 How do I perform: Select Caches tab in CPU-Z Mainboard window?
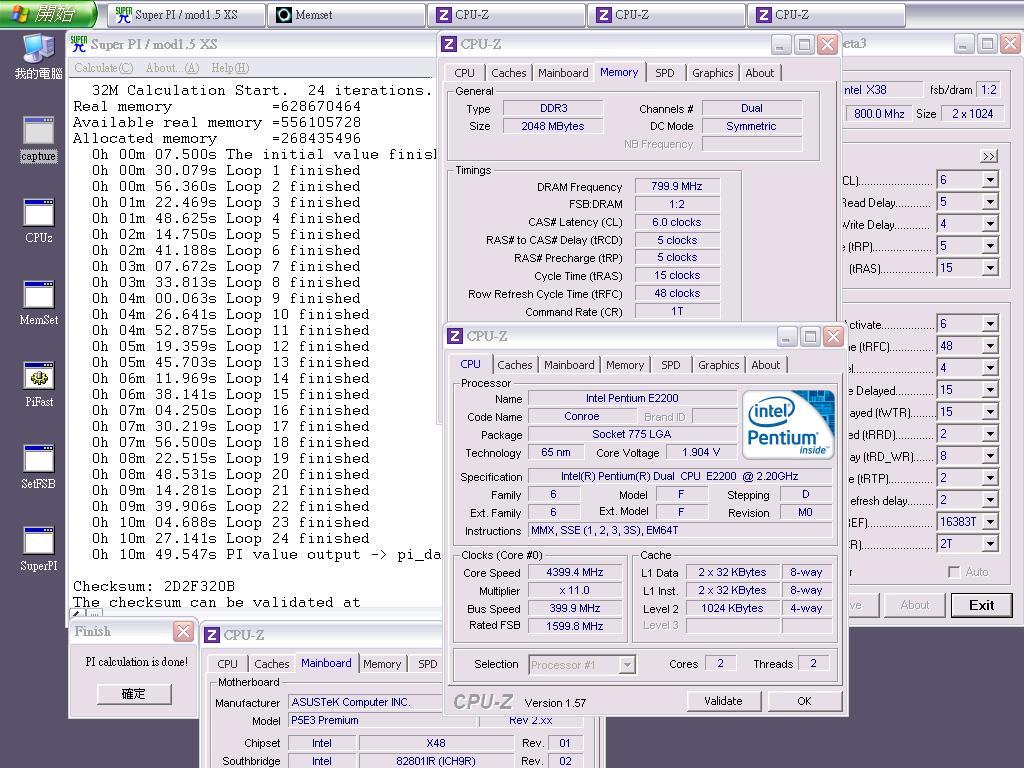point(271,664)
